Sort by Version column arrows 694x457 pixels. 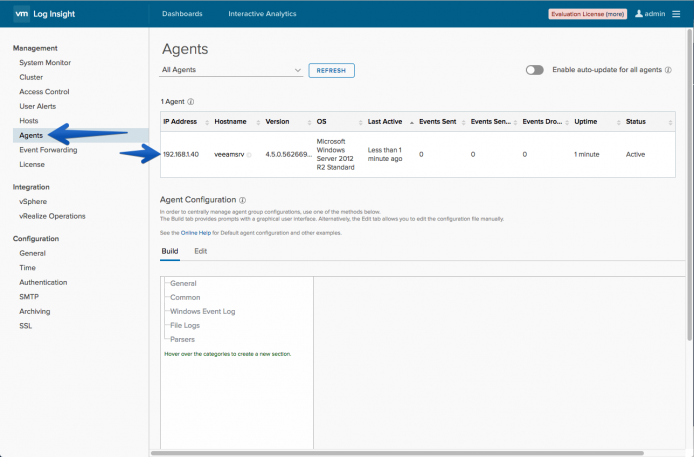309,122
